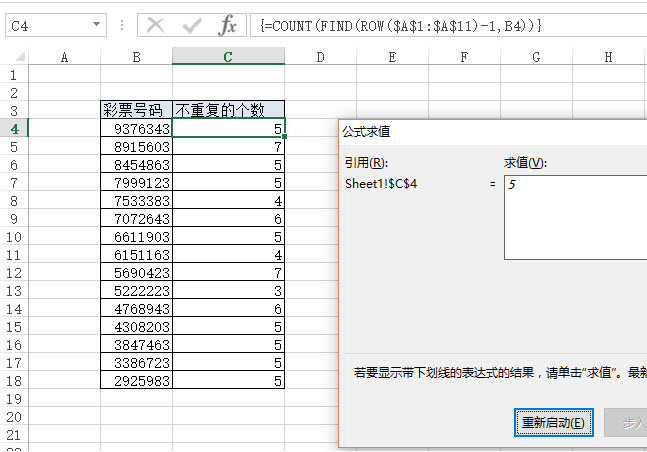This screenshot has width=647, height=452.
Task: Select cell containing 6611903
Action: point(136,237)
